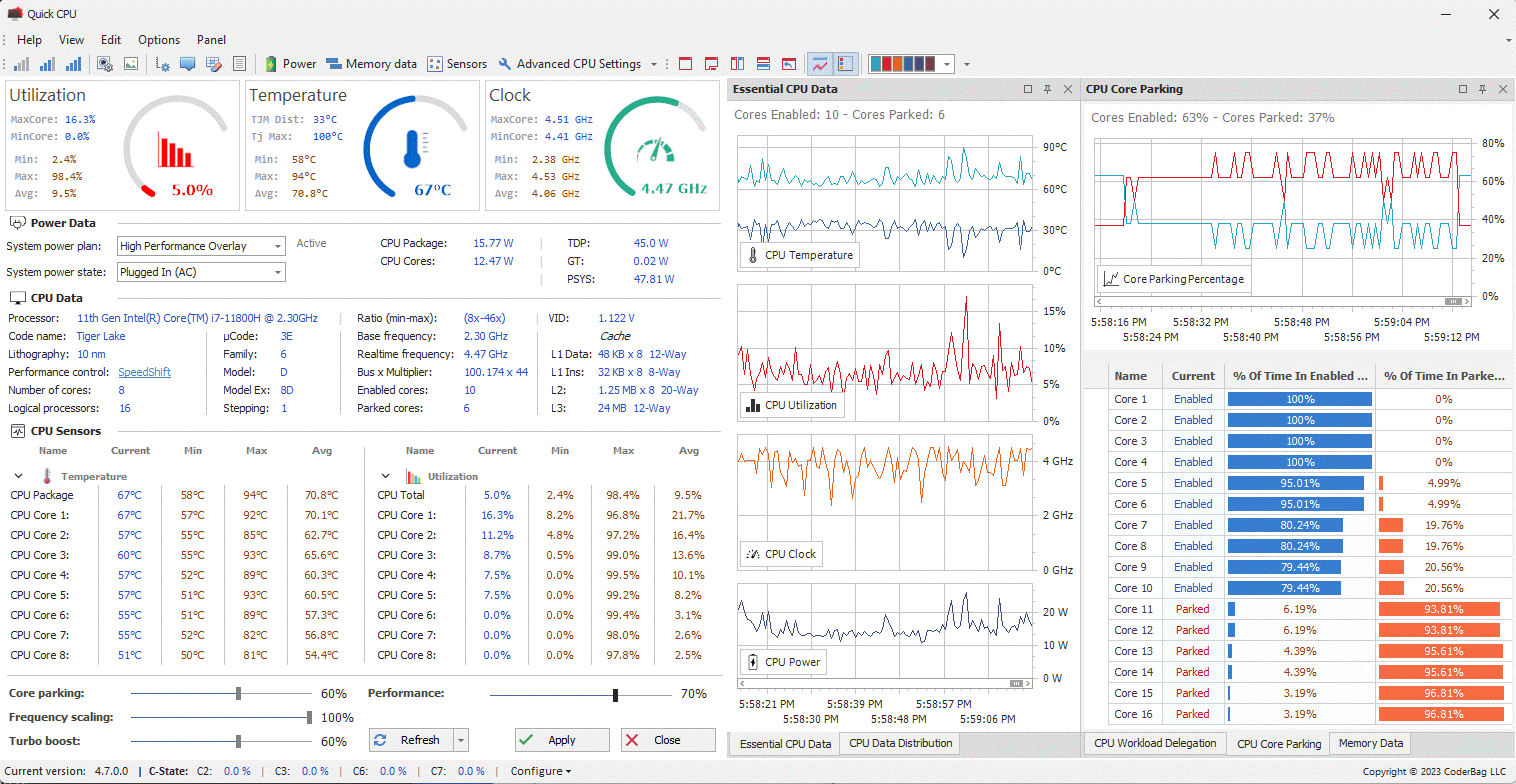
Task: Collapse the Utilization sensor group
Action: click(x=385, y=477)
